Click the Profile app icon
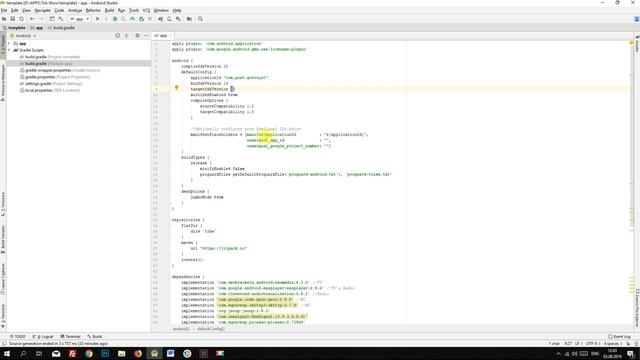640x360 pixels. click(133, 19)
